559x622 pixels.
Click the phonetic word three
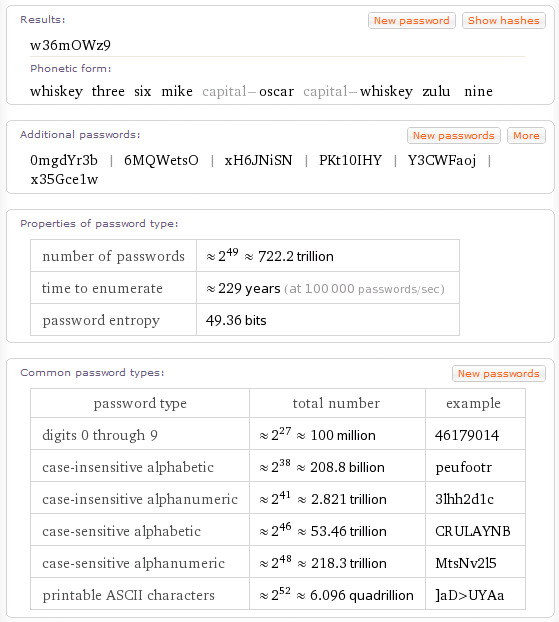point(108,91)
